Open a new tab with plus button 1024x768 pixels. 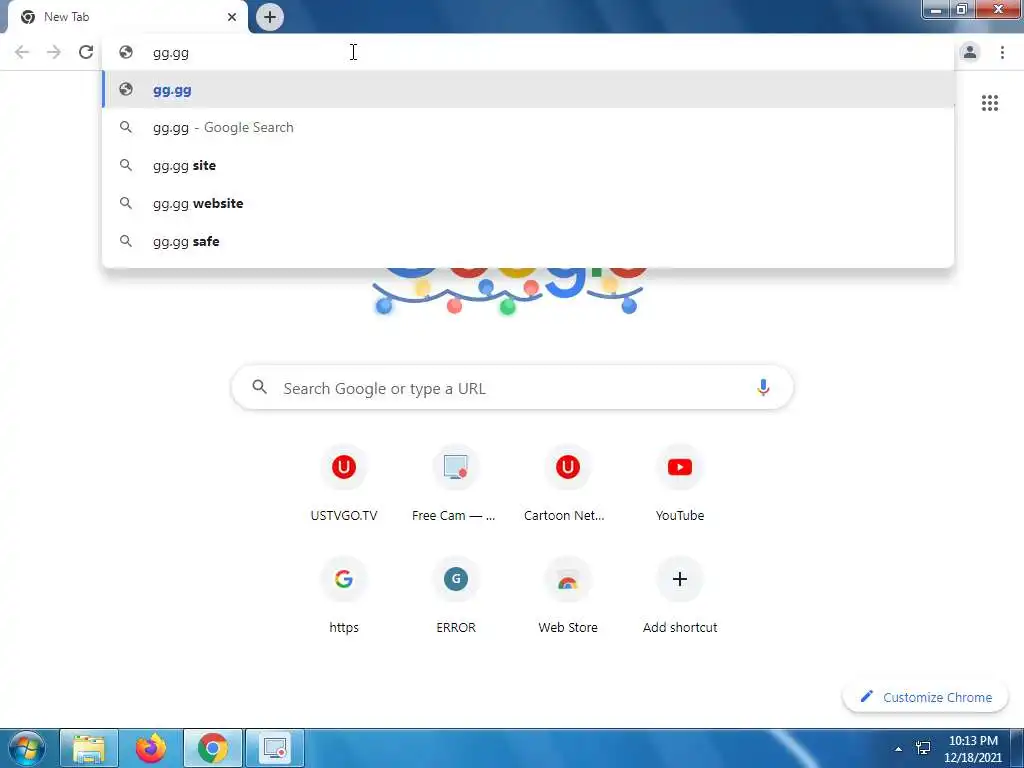pos(270,17)
